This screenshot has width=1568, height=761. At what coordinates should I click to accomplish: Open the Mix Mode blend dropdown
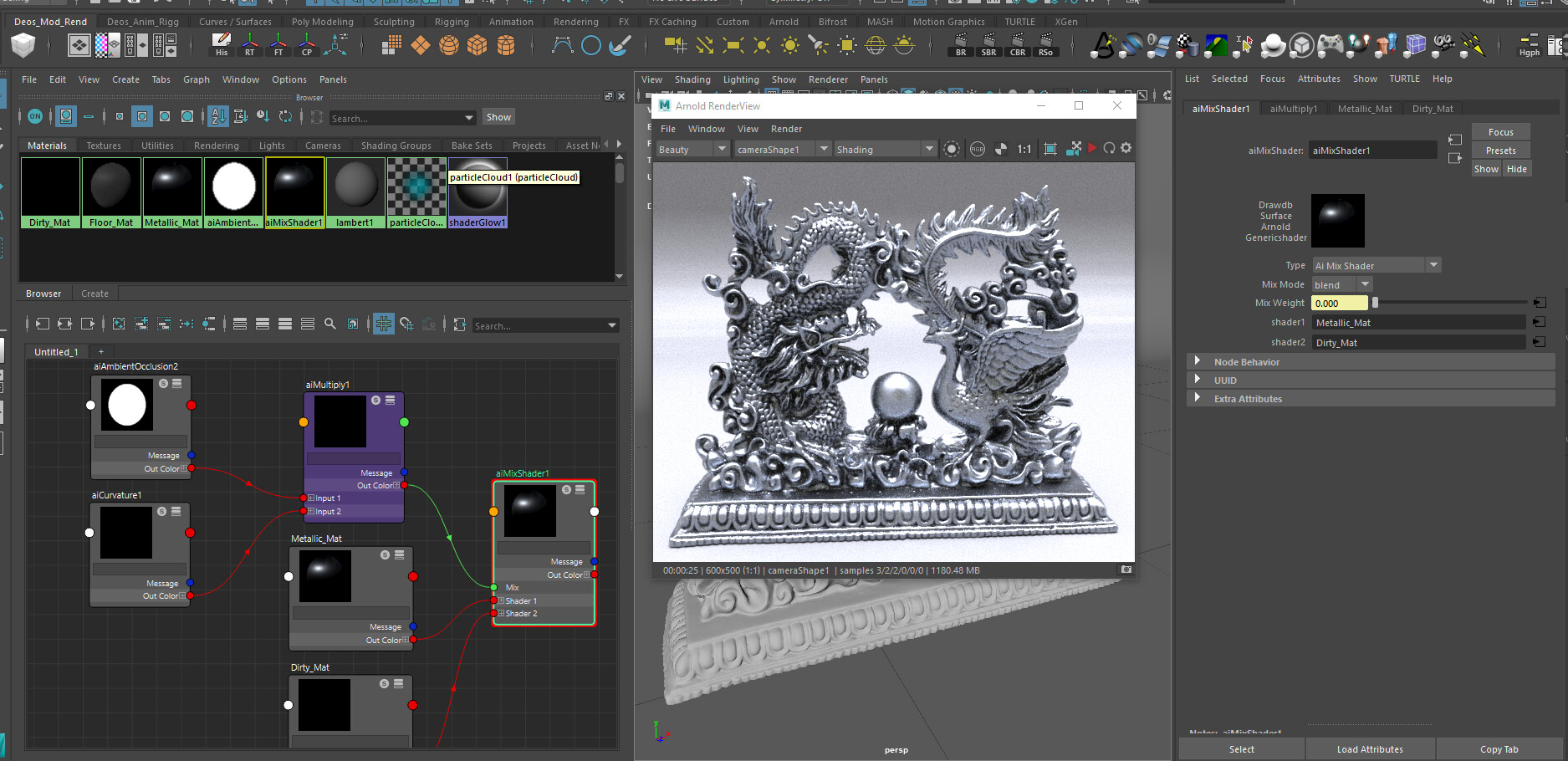(1366, 284)
